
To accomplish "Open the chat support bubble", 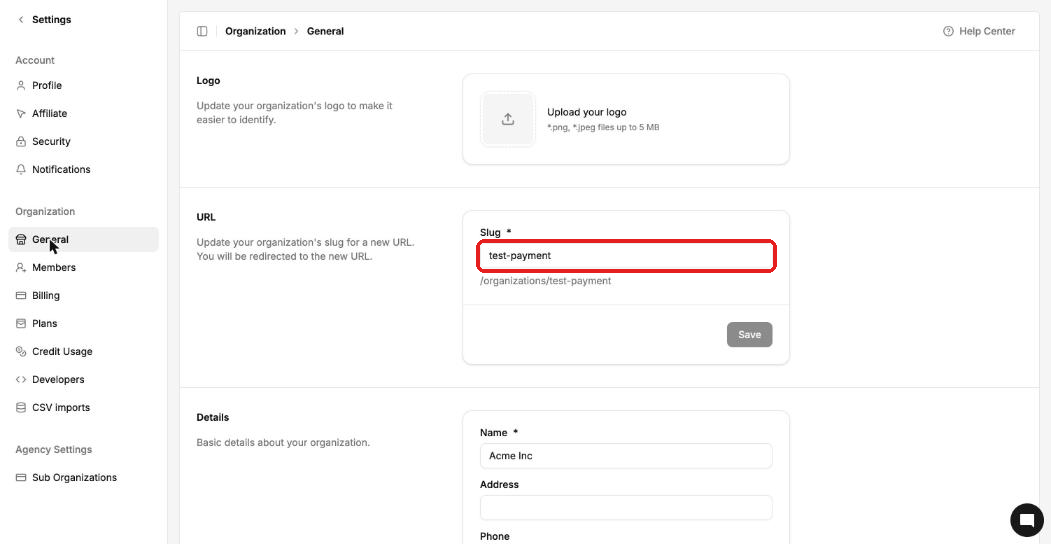I will (1027, 521).
